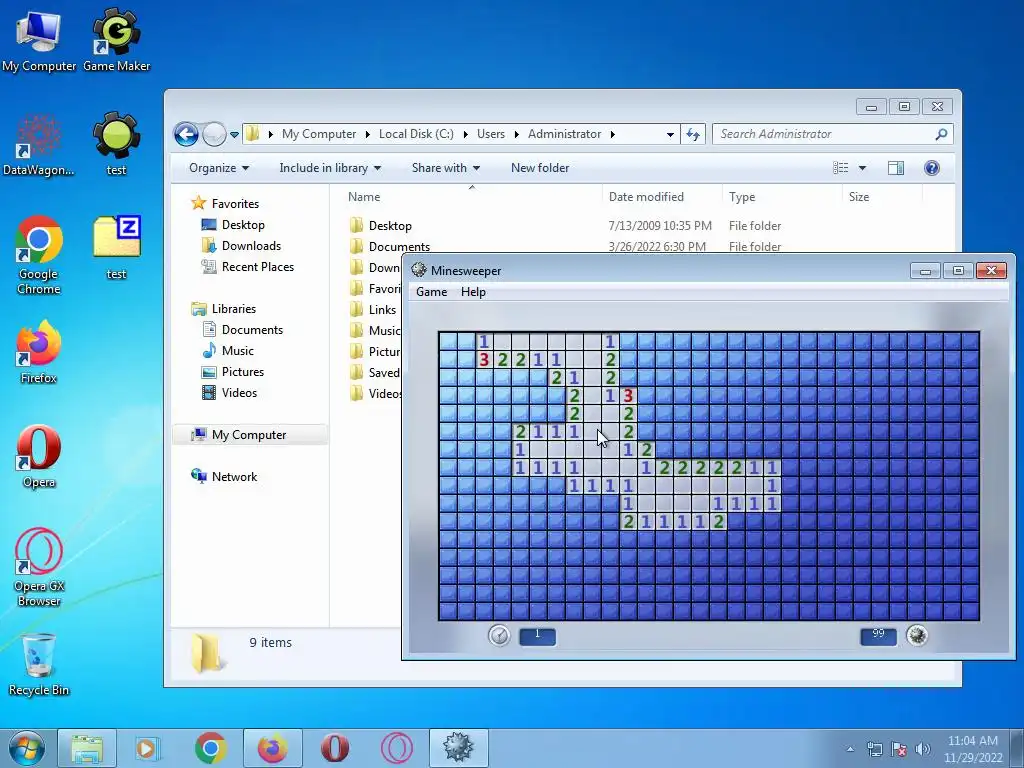The image size is (1024, 768).
Task: Select My Computer in navigation pane
Action: coord(249,435)
